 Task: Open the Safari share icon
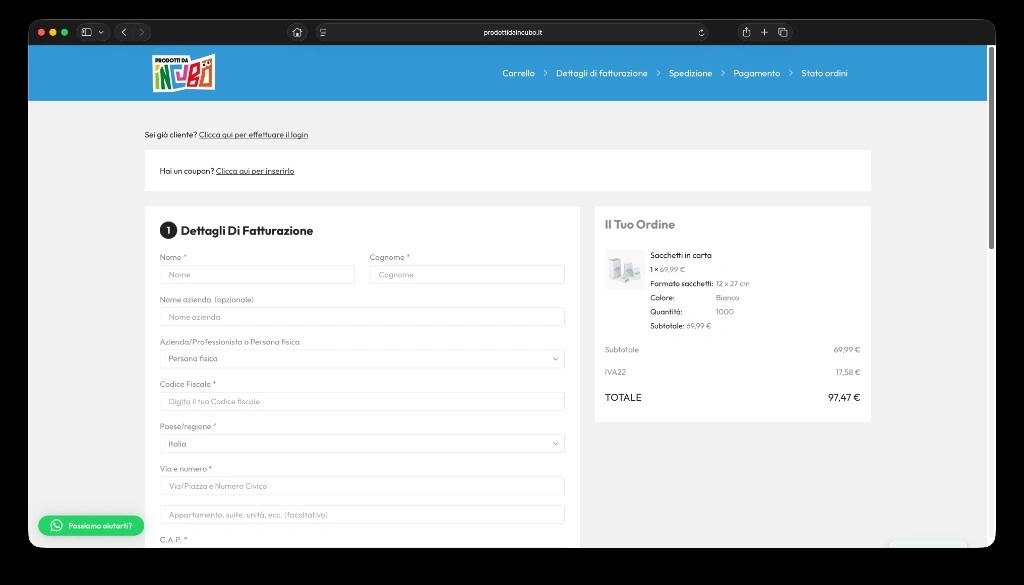click(x=746, y=32)
